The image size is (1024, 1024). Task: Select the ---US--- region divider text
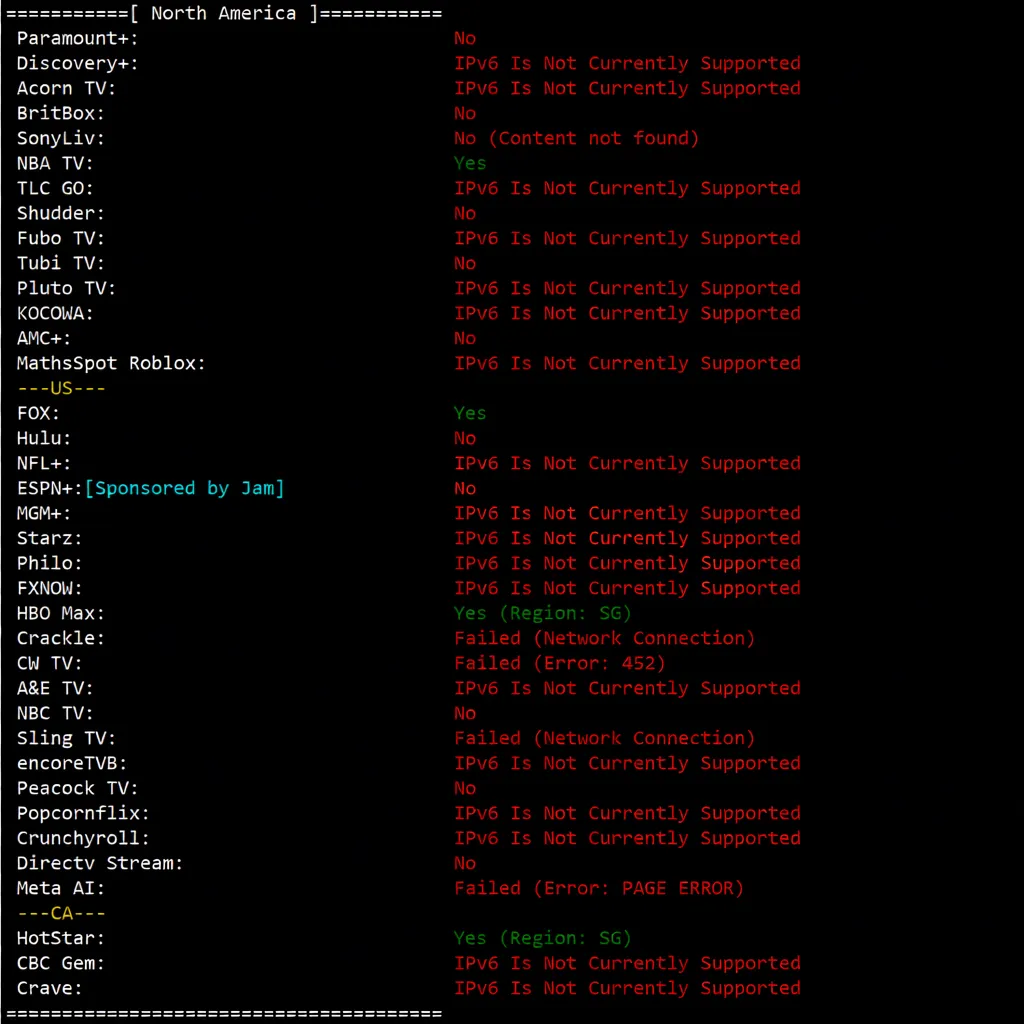pyautogui.click(x=61, y=389)
